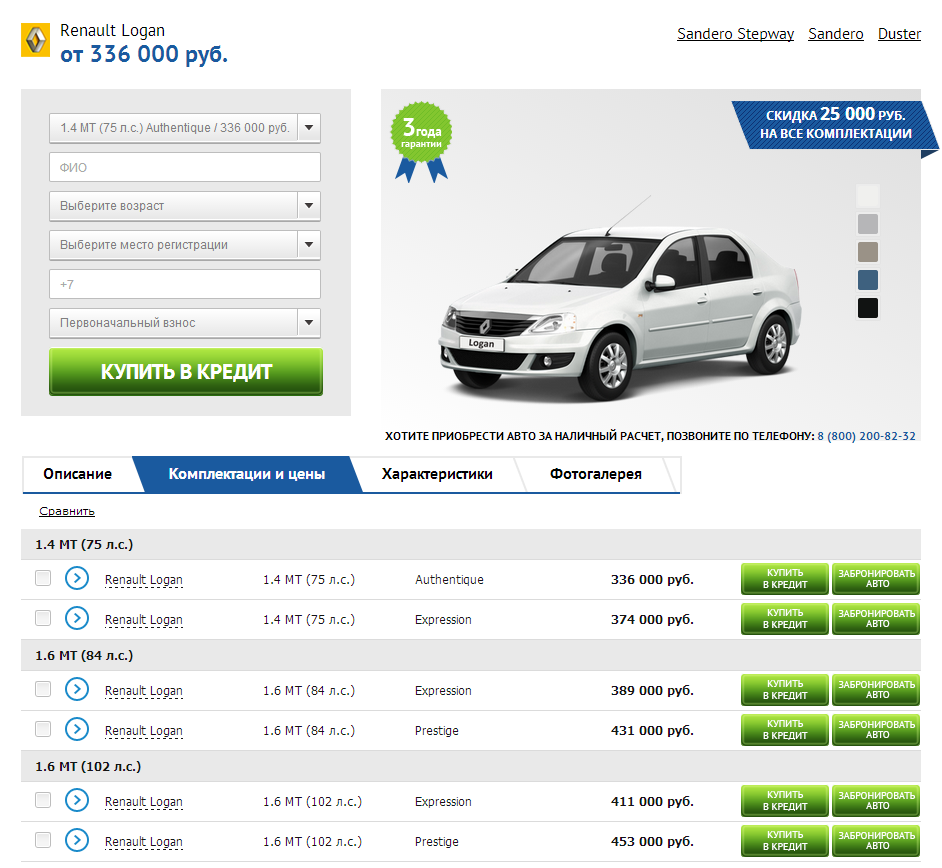
Task: Focus the ФИО input field
Action: (185, 167)
